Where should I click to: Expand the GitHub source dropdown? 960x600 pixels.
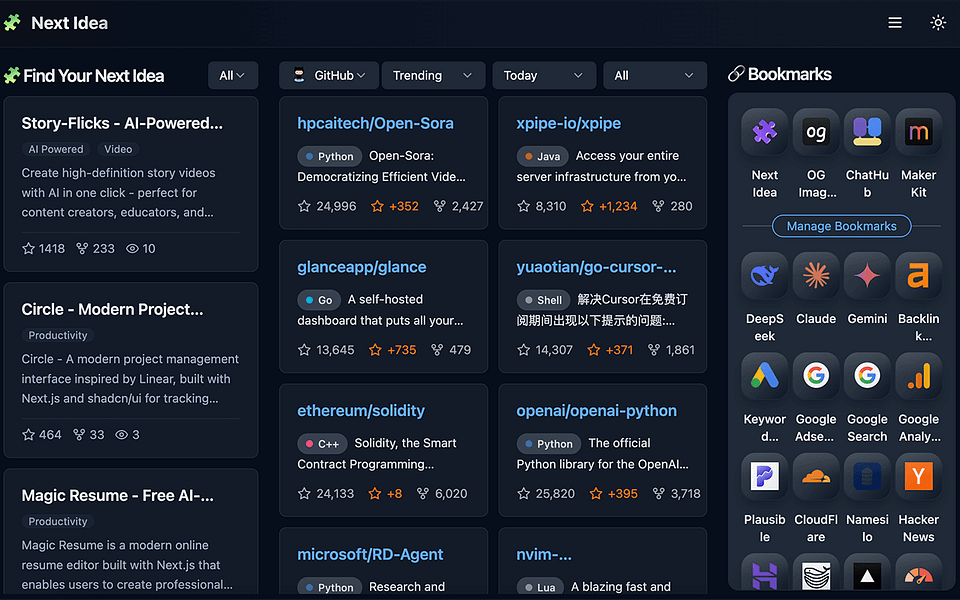329,75
